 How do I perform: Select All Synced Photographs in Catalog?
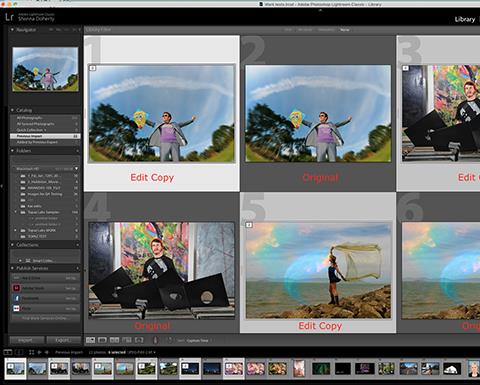point(45,124)
